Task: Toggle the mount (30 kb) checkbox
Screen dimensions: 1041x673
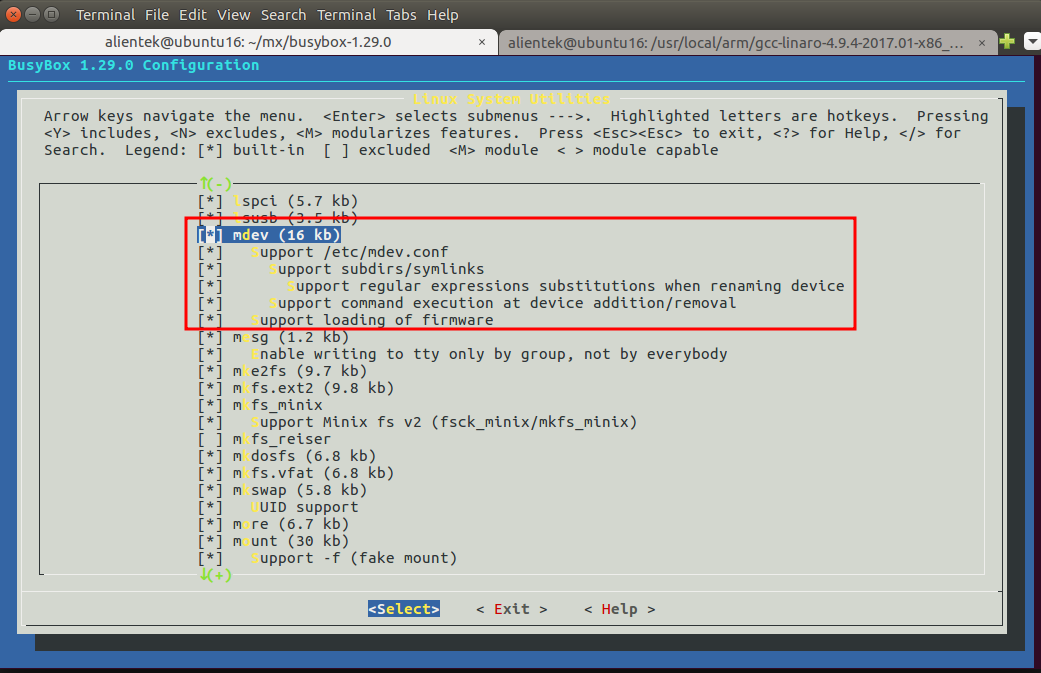Action: [x=210, y=541]
